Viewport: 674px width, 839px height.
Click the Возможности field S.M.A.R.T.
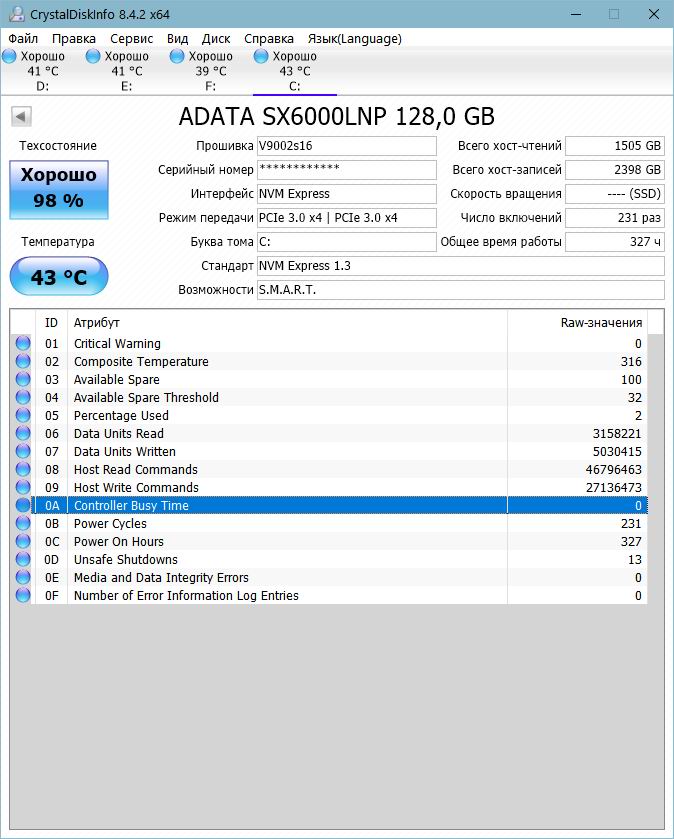(x=461, y=289)
